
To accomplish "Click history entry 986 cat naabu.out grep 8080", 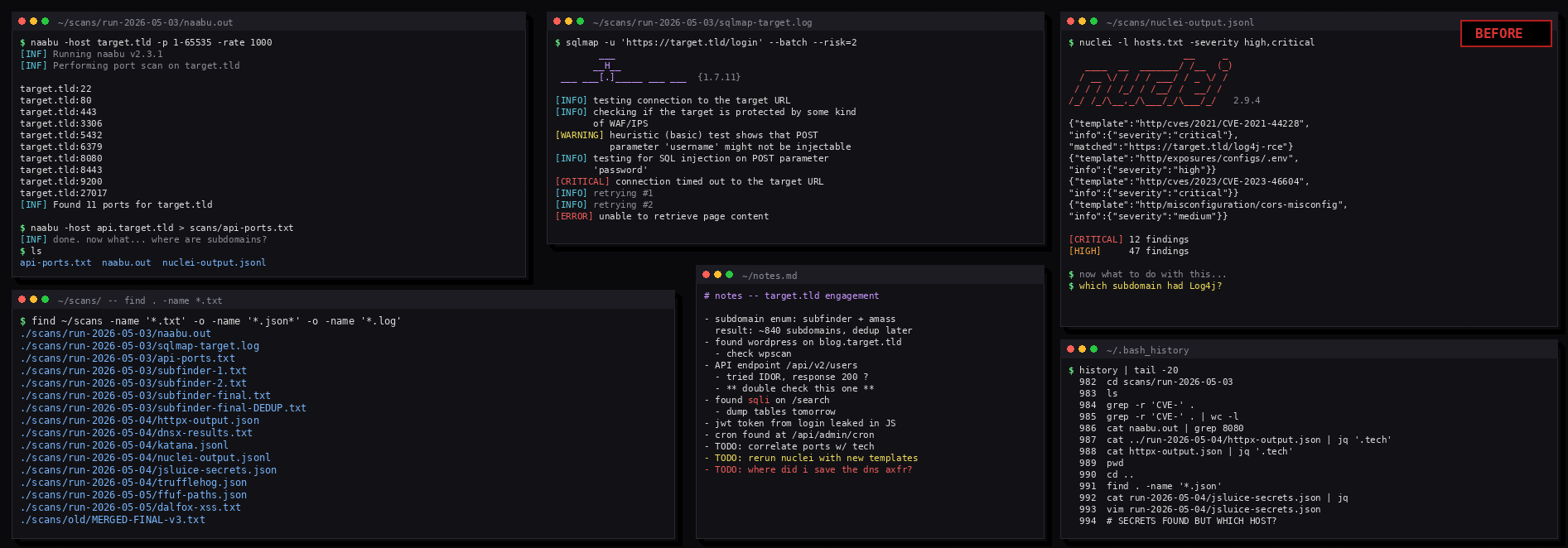I will tap(1161, 428).
